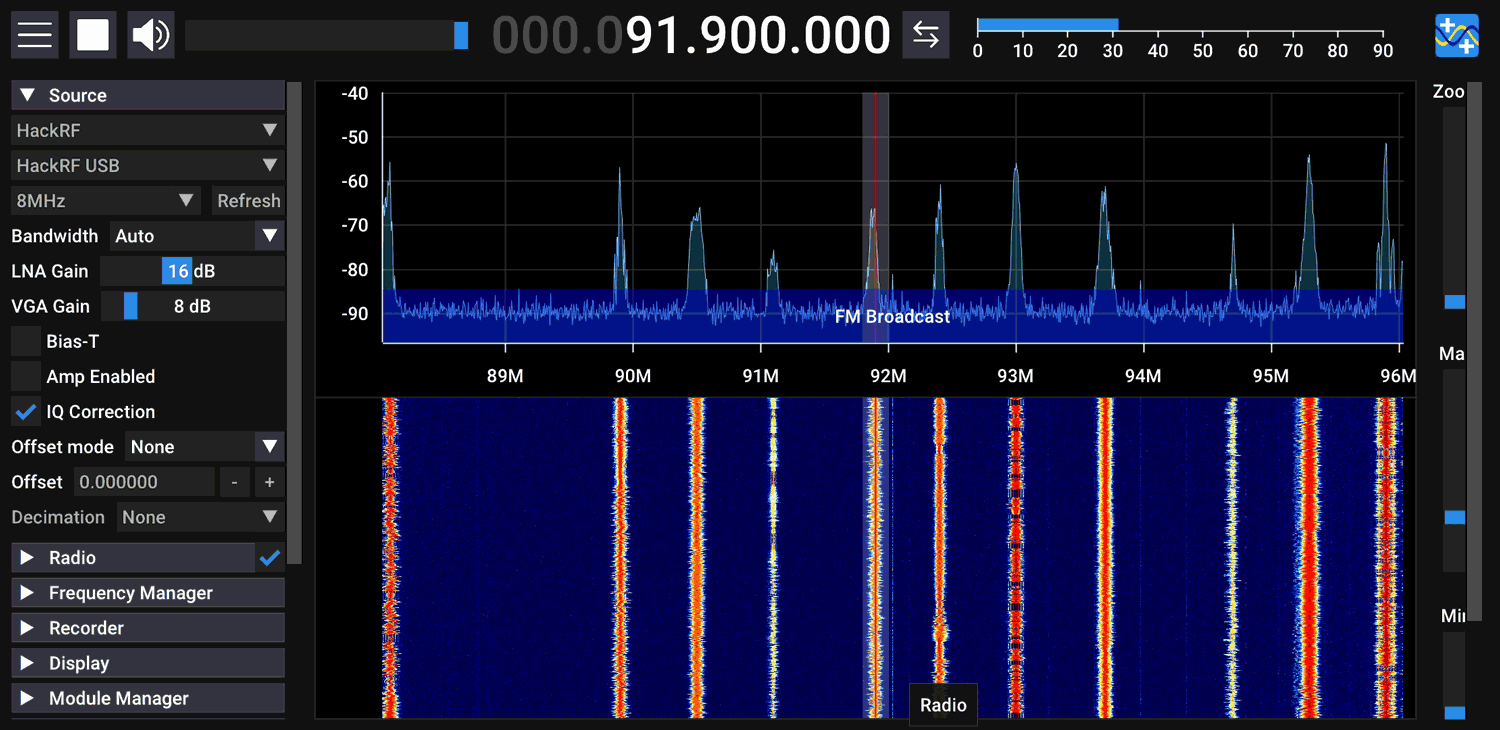Open the HackRF source dropdown
The height and width of the screenshot is (730, 1500).
[148, 130]
